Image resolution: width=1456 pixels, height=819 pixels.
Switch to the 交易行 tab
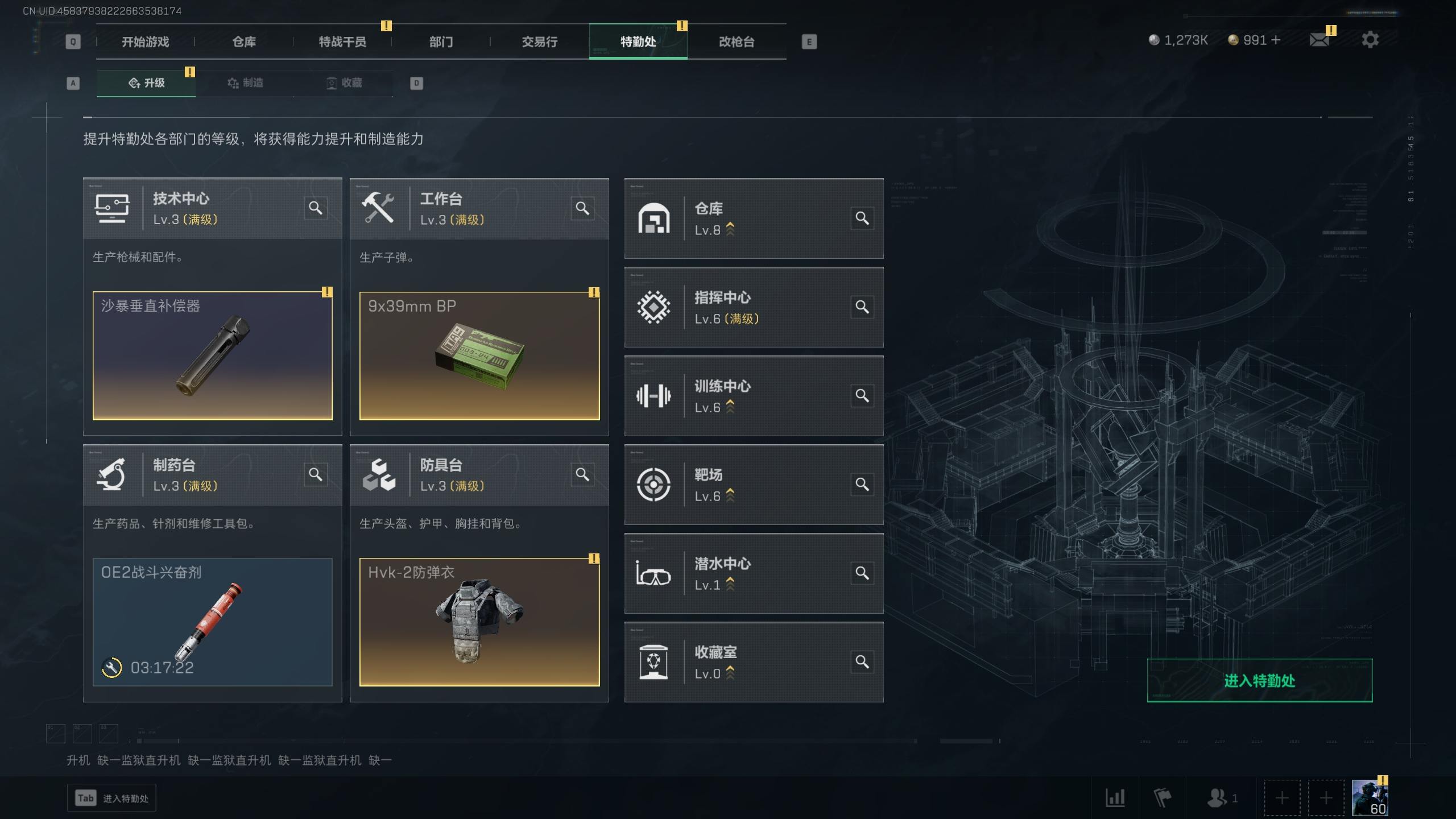[x=539, y=42]
